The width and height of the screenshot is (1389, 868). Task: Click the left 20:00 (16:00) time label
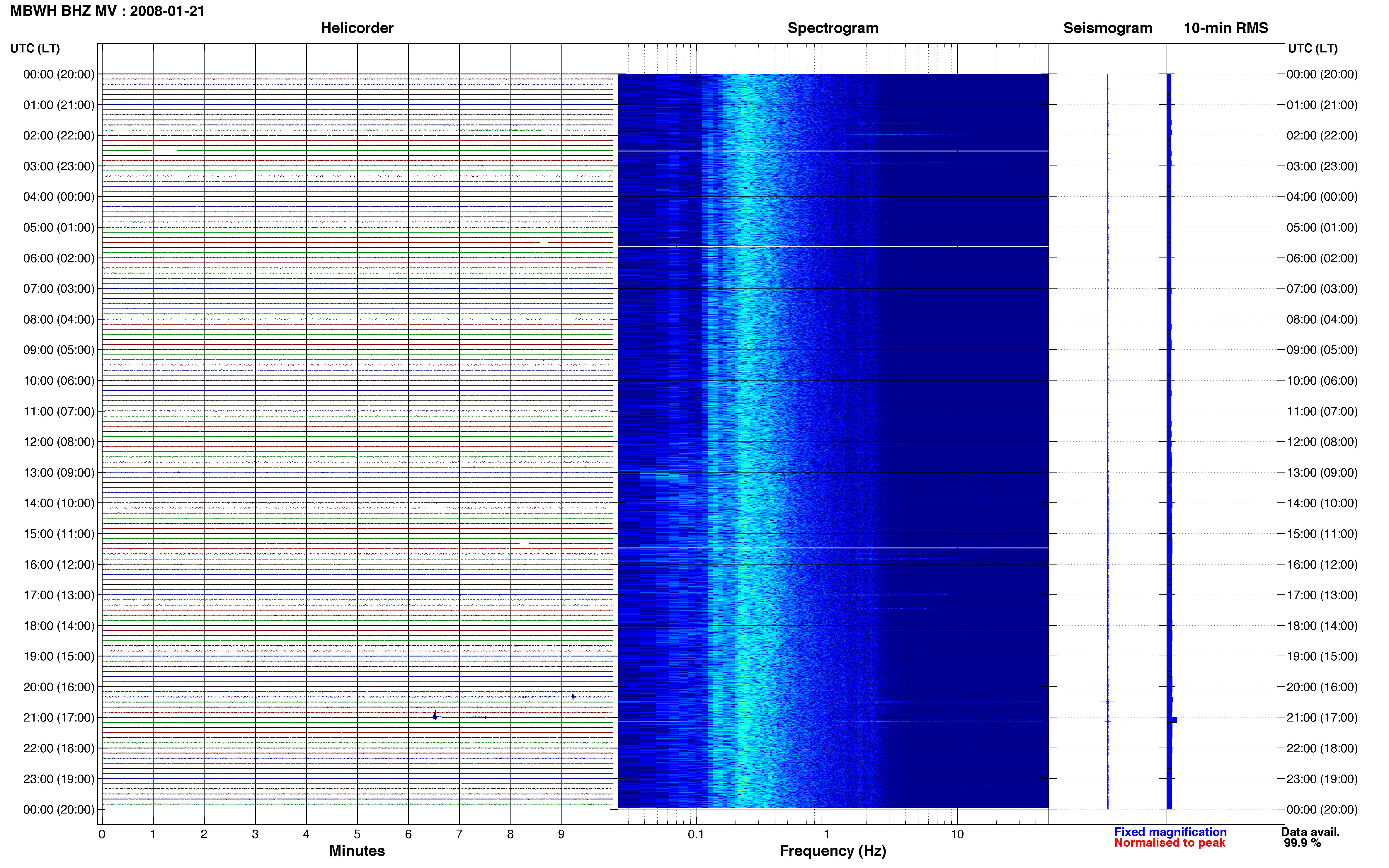tap(59, 687)
